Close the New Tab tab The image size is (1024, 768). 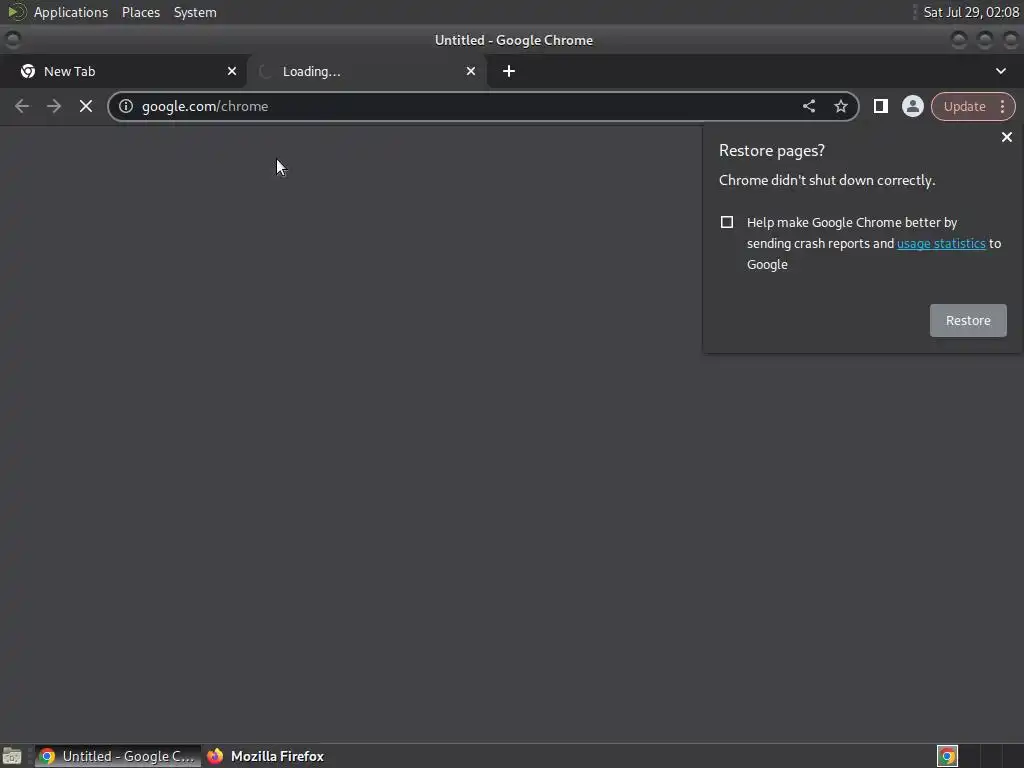(232, 71)
